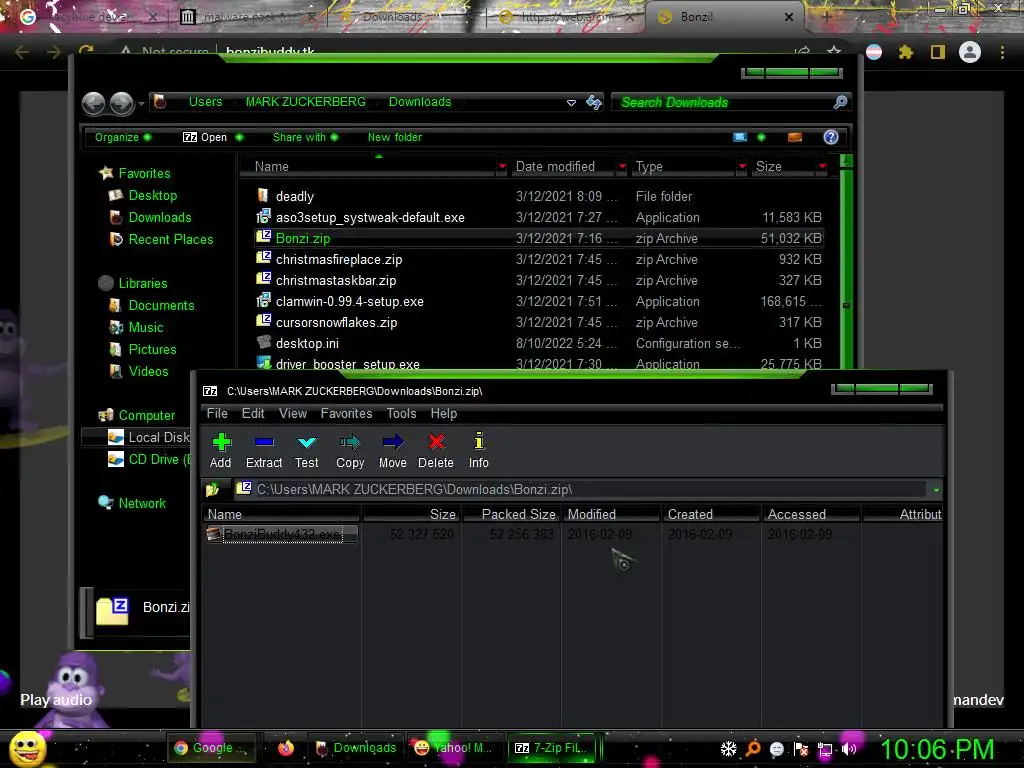Switch to Google Chrome taskbar button
This screenshot has width=1024, height=768.
(x=210, y=748)
